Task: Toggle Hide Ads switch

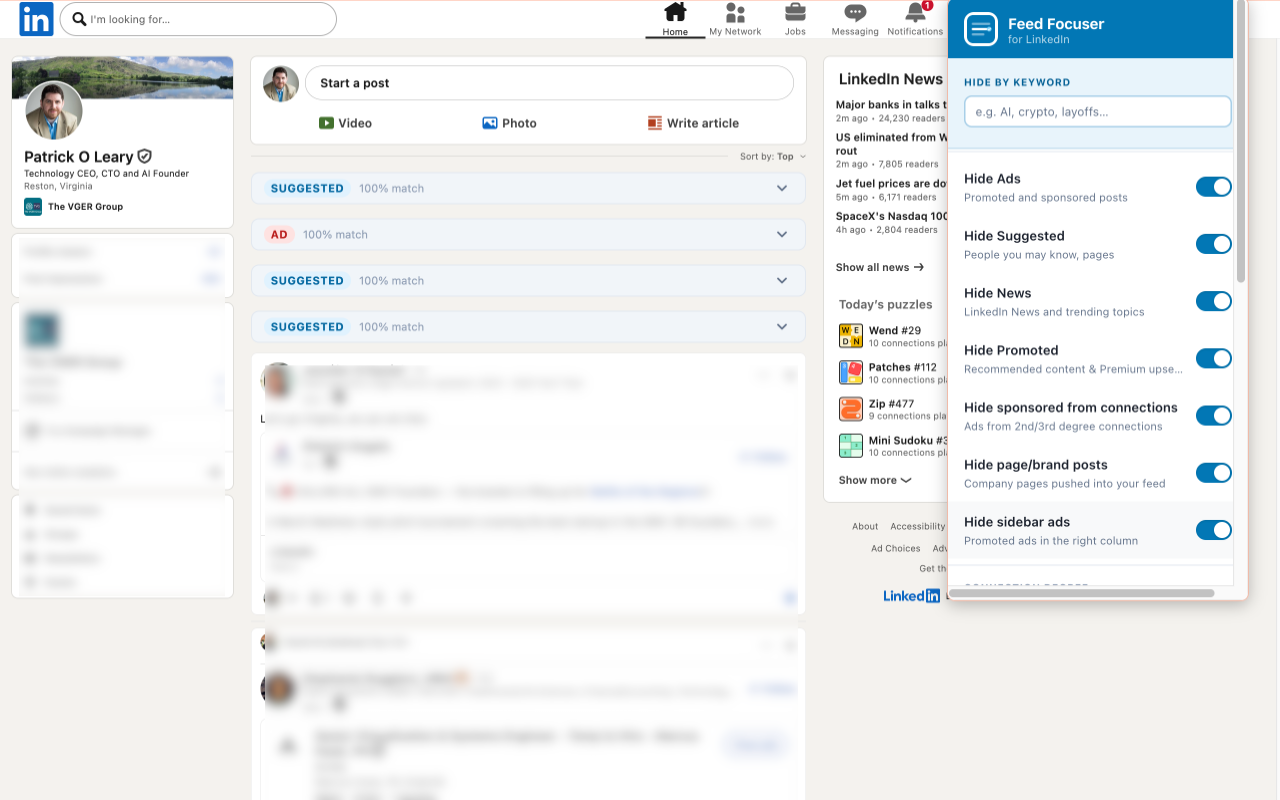Action: (1214, 187)
